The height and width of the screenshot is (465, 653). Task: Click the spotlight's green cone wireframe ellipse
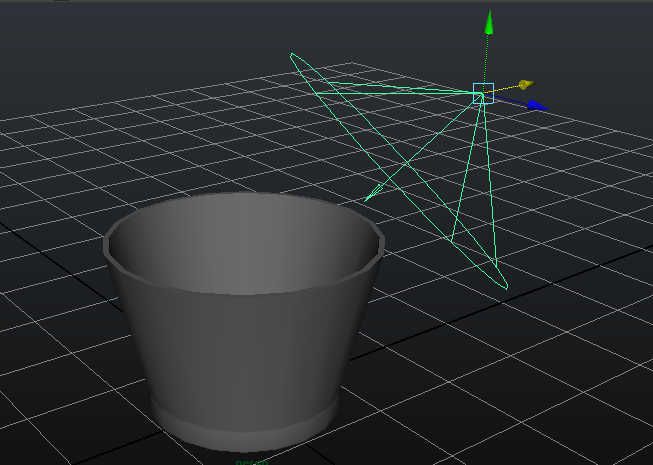click(x=398, y=170)
